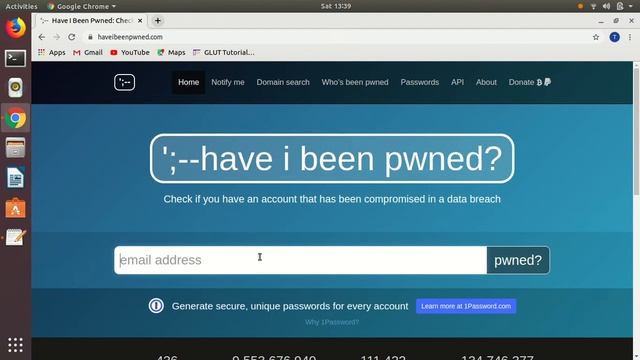Open the GLUT Tutorial bookmark
The image size is (640, 360).
[224, 52]
